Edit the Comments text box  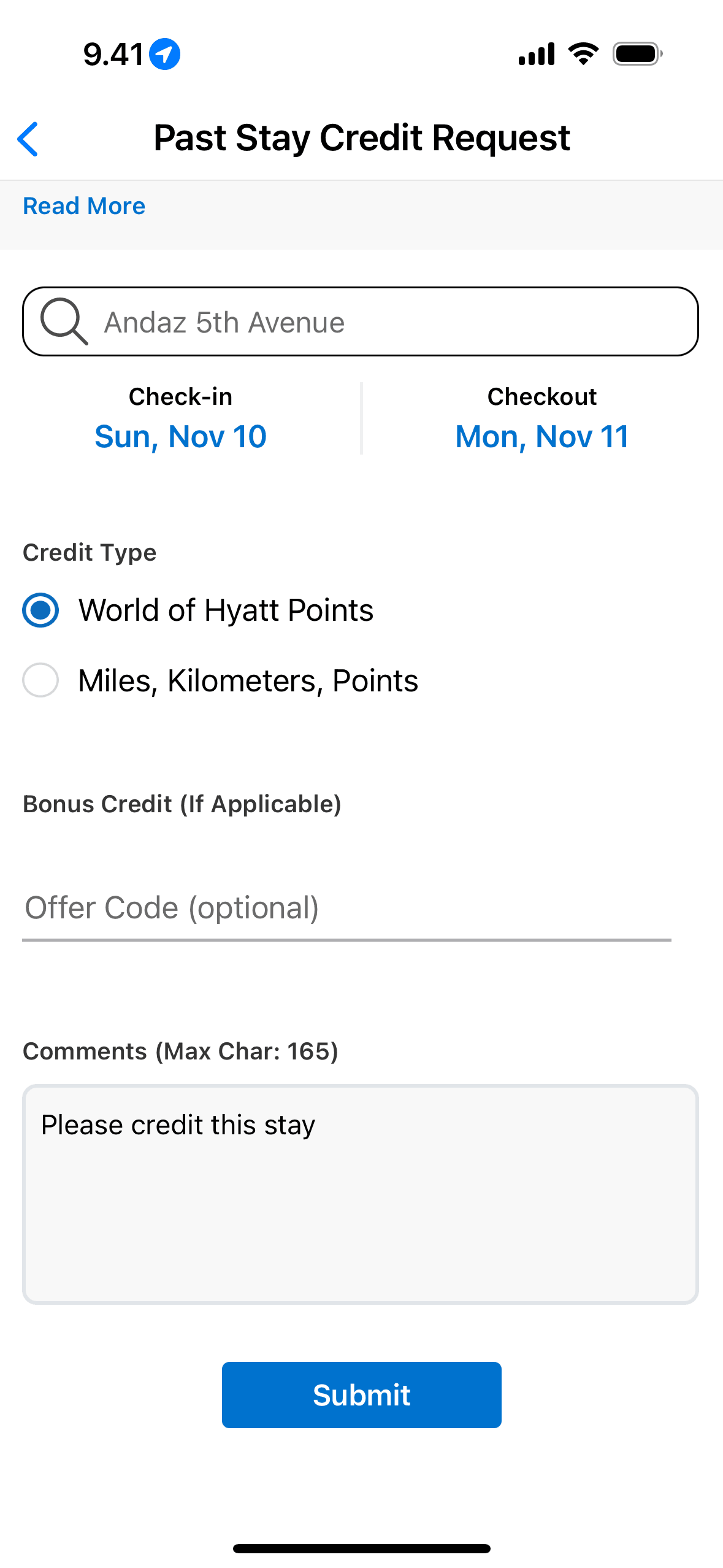[361, 1194]
